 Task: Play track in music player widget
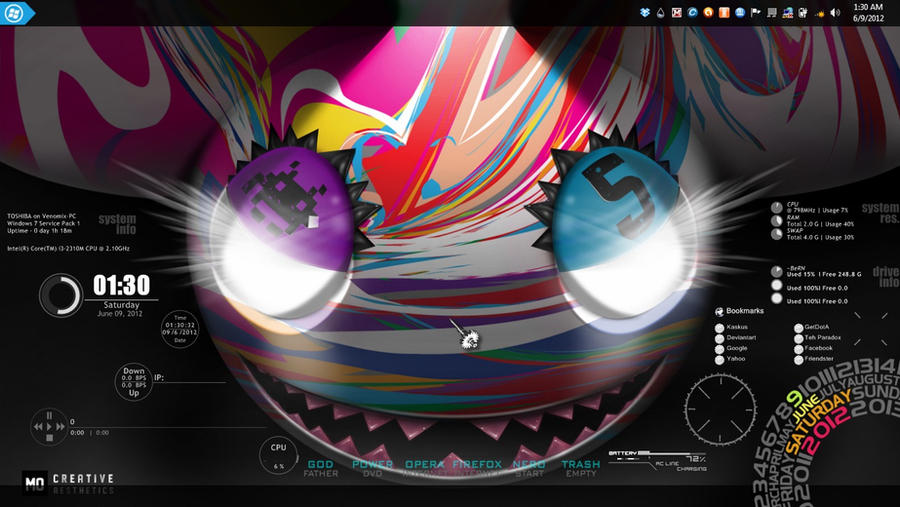[x=49, y=427]
